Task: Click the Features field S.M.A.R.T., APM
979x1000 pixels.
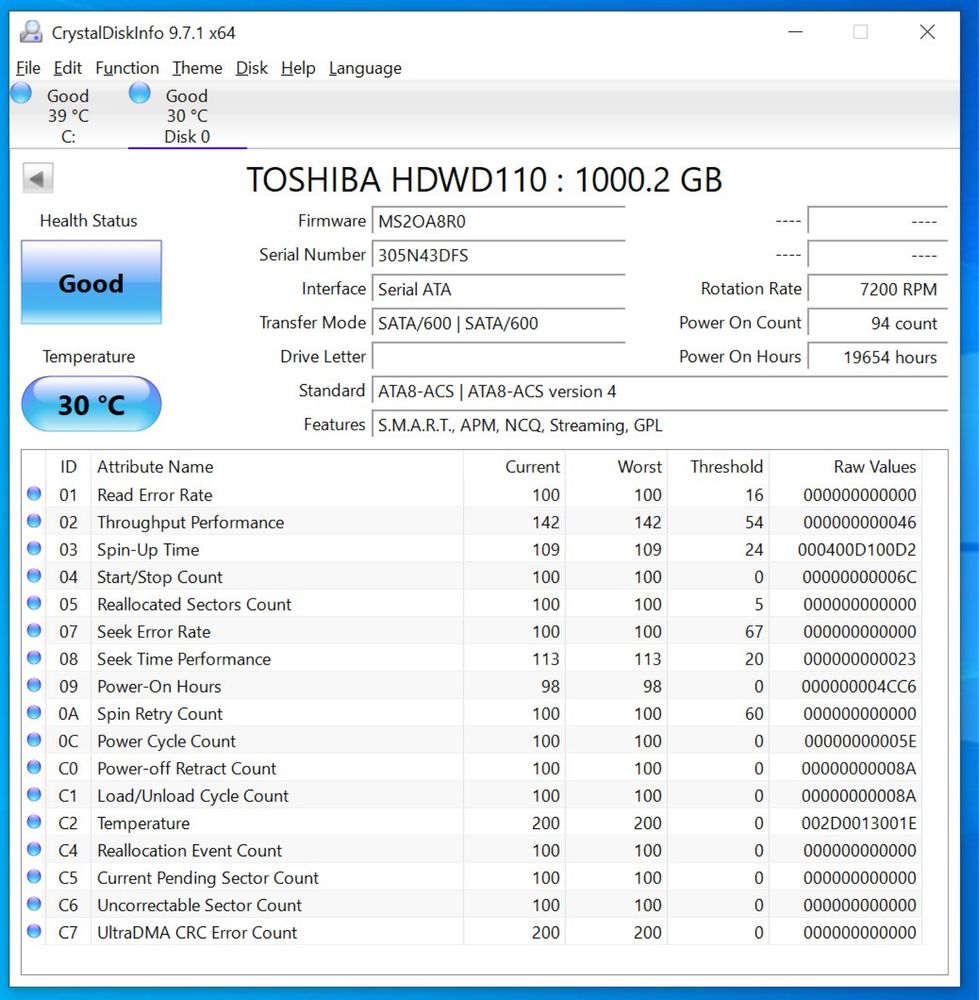Action: (660, 425)
